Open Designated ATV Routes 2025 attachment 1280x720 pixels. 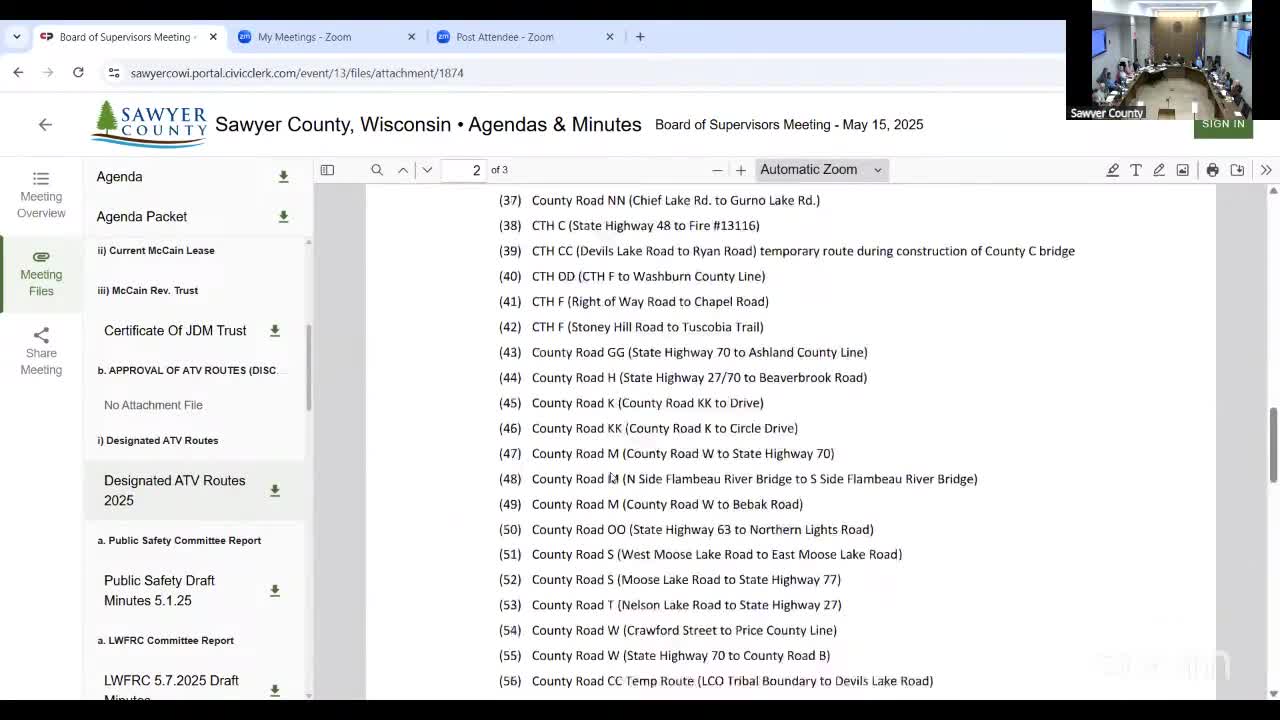click(175, 490)
